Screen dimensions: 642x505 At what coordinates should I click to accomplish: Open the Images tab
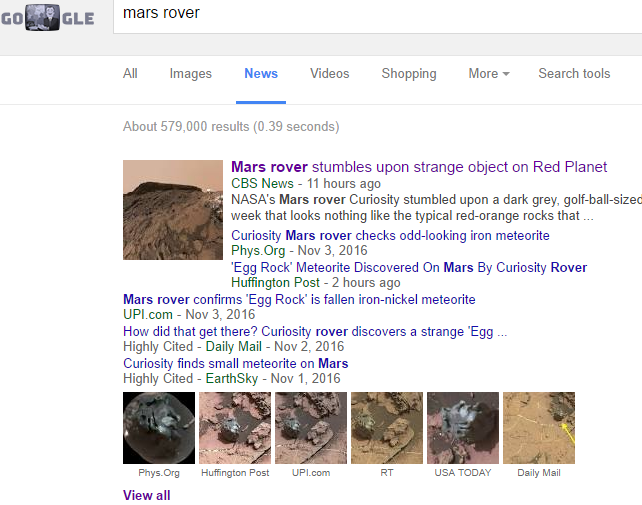tap(190, 74)
